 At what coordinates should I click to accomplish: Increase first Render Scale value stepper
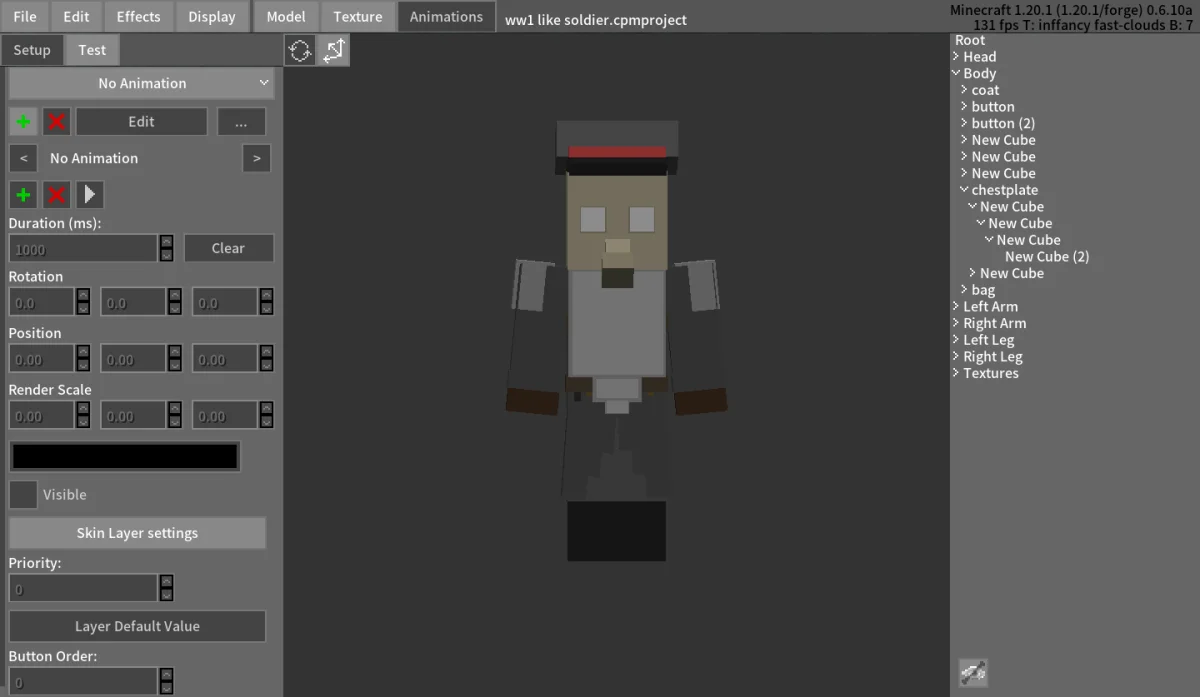[83, 408]
